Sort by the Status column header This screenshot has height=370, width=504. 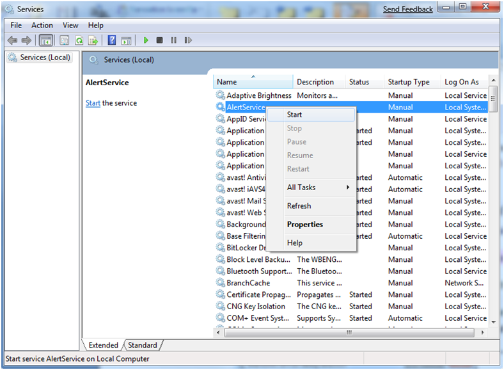pyautogui.click(x=365, y=82)
